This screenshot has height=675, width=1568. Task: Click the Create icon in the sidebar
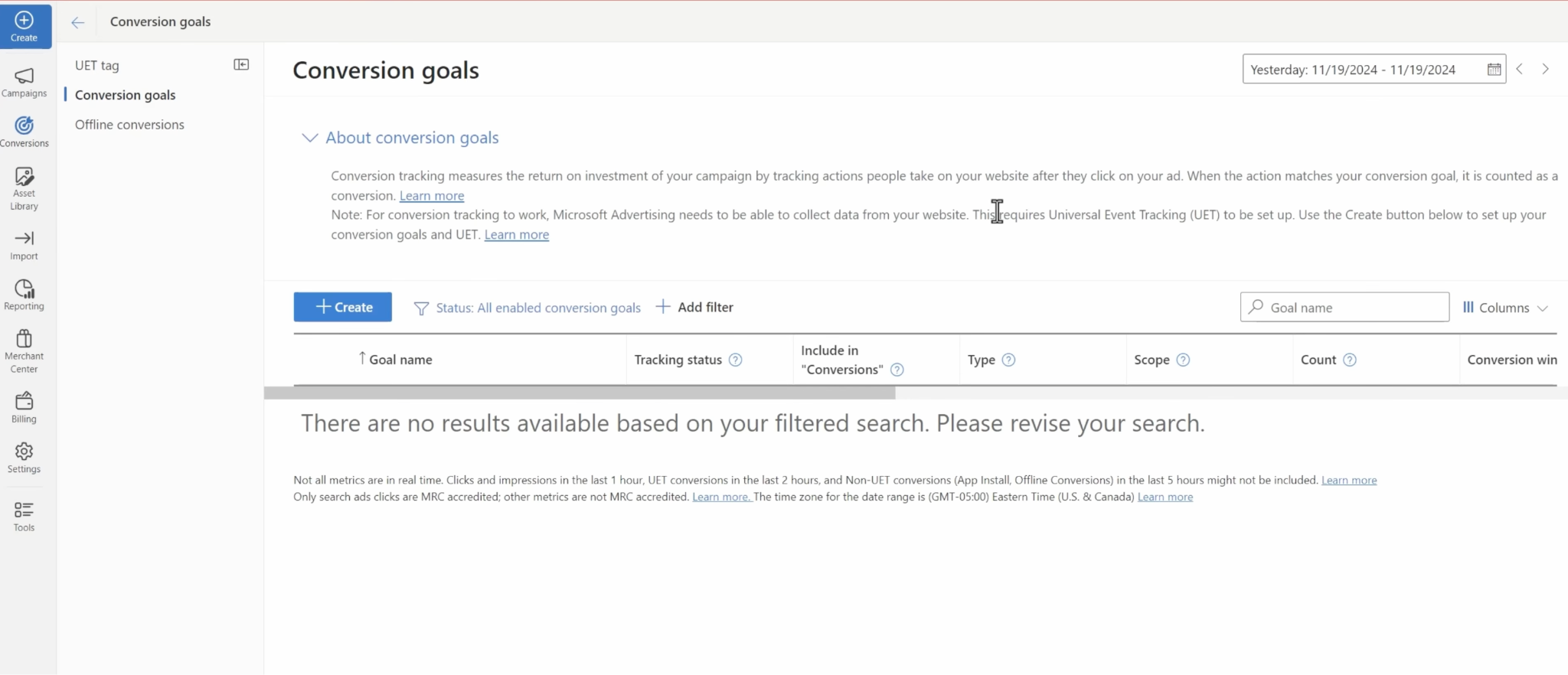[x=24, y=26]
